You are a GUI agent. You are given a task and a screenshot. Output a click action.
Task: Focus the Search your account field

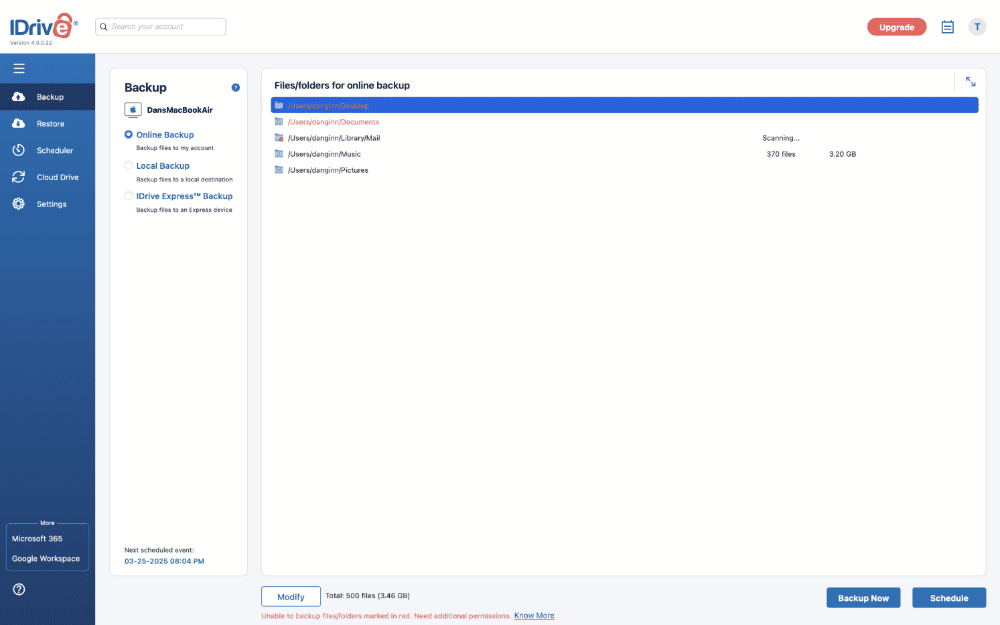point(161,27)
